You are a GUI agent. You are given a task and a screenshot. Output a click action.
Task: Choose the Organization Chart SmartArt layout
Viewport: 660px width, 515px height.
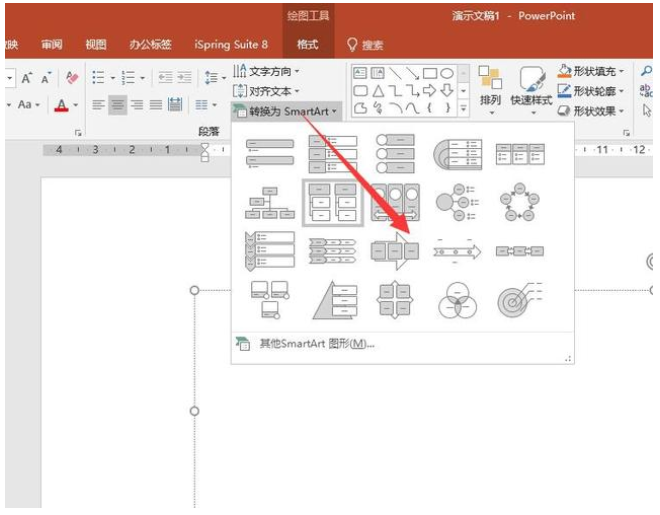pos(270,203)
